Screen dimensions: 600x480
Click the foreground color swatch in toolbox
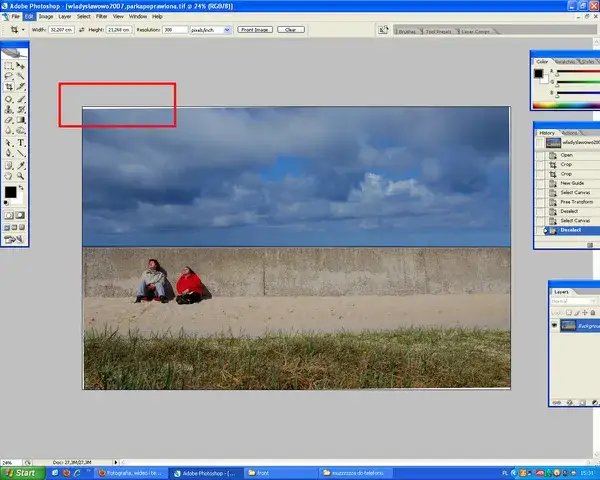[x=10, y=192]
